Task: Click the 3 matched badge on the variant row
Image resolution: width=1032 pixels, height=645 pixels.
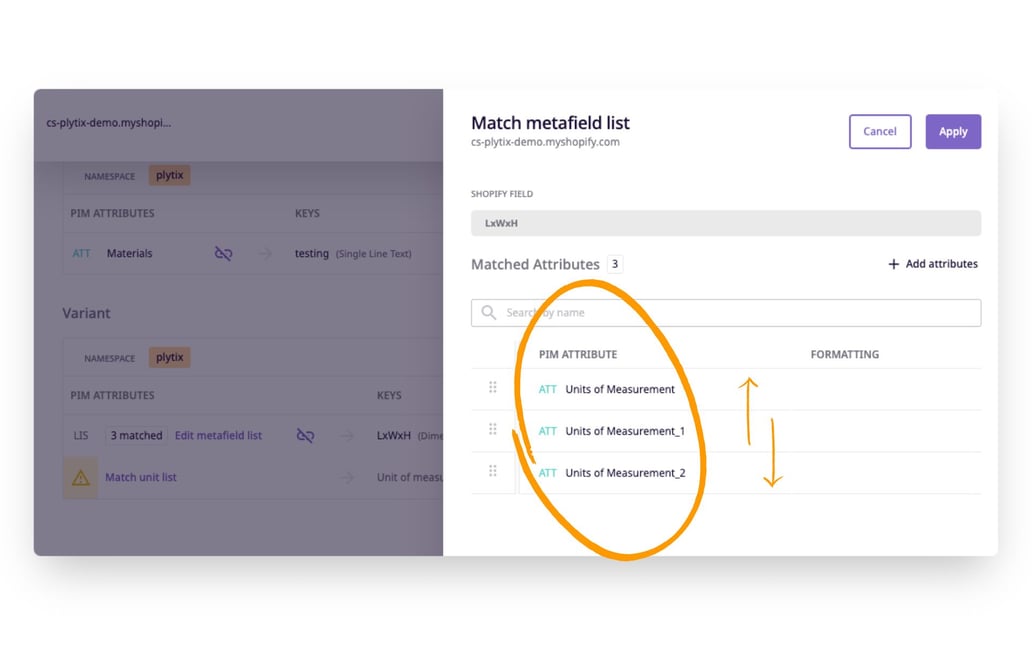Action: pyautogui.click(x=136, y=435)
